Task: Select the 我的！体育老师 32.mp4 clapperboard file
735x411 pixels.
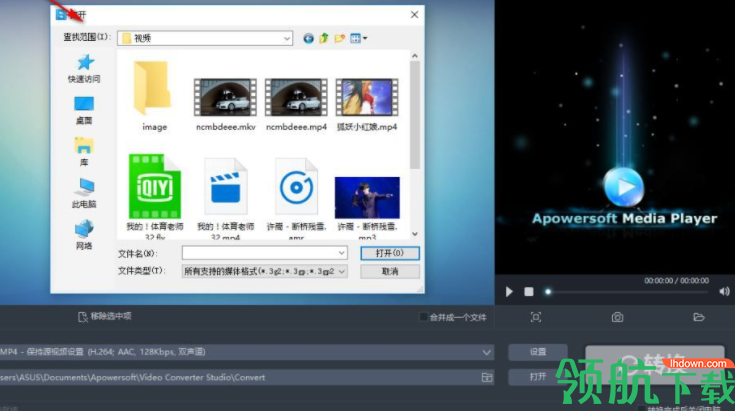Action: pos(225,186)
